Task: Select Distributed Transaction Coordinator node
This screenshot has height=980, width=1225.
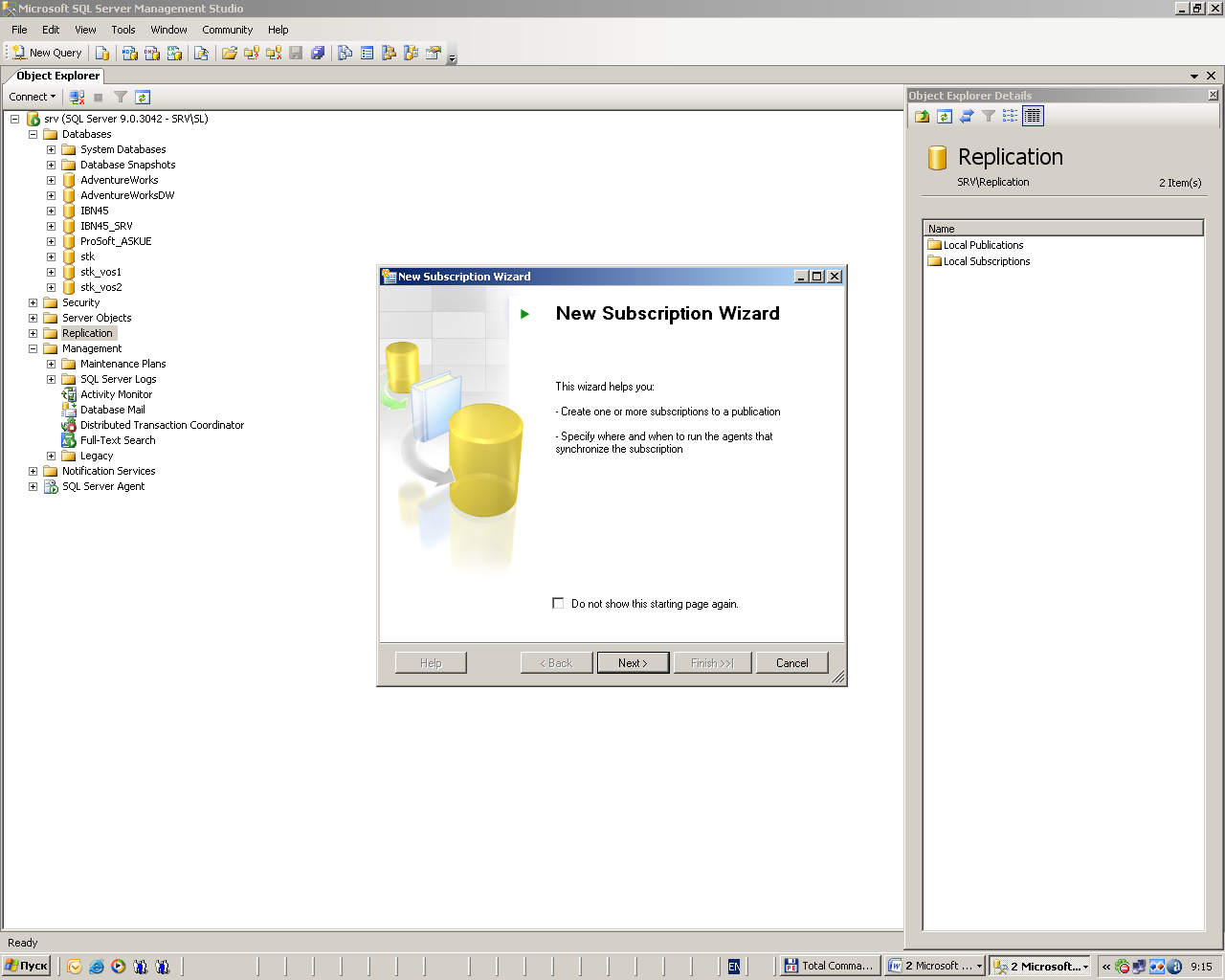Action: click(x=162, y=425)
